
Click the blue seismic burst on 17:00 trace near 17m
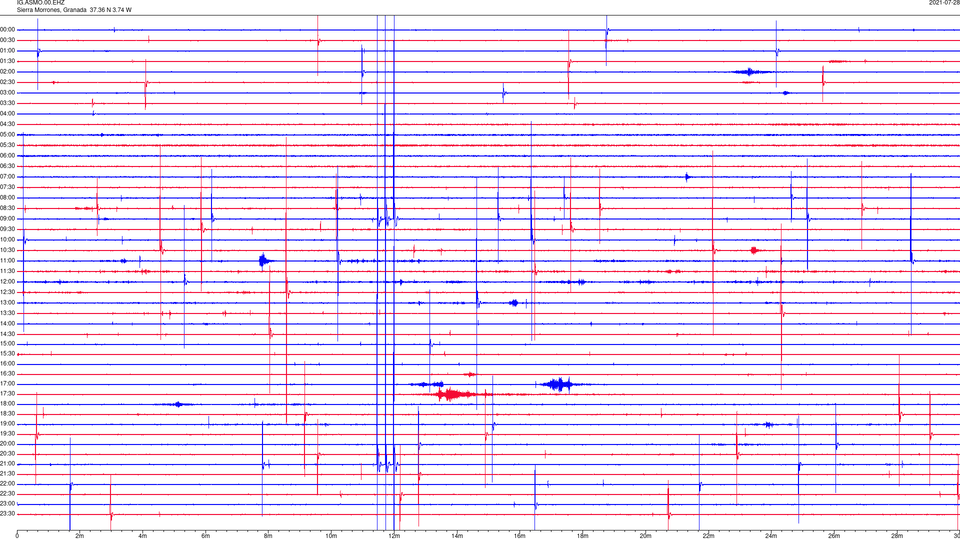tap(558, 384)
